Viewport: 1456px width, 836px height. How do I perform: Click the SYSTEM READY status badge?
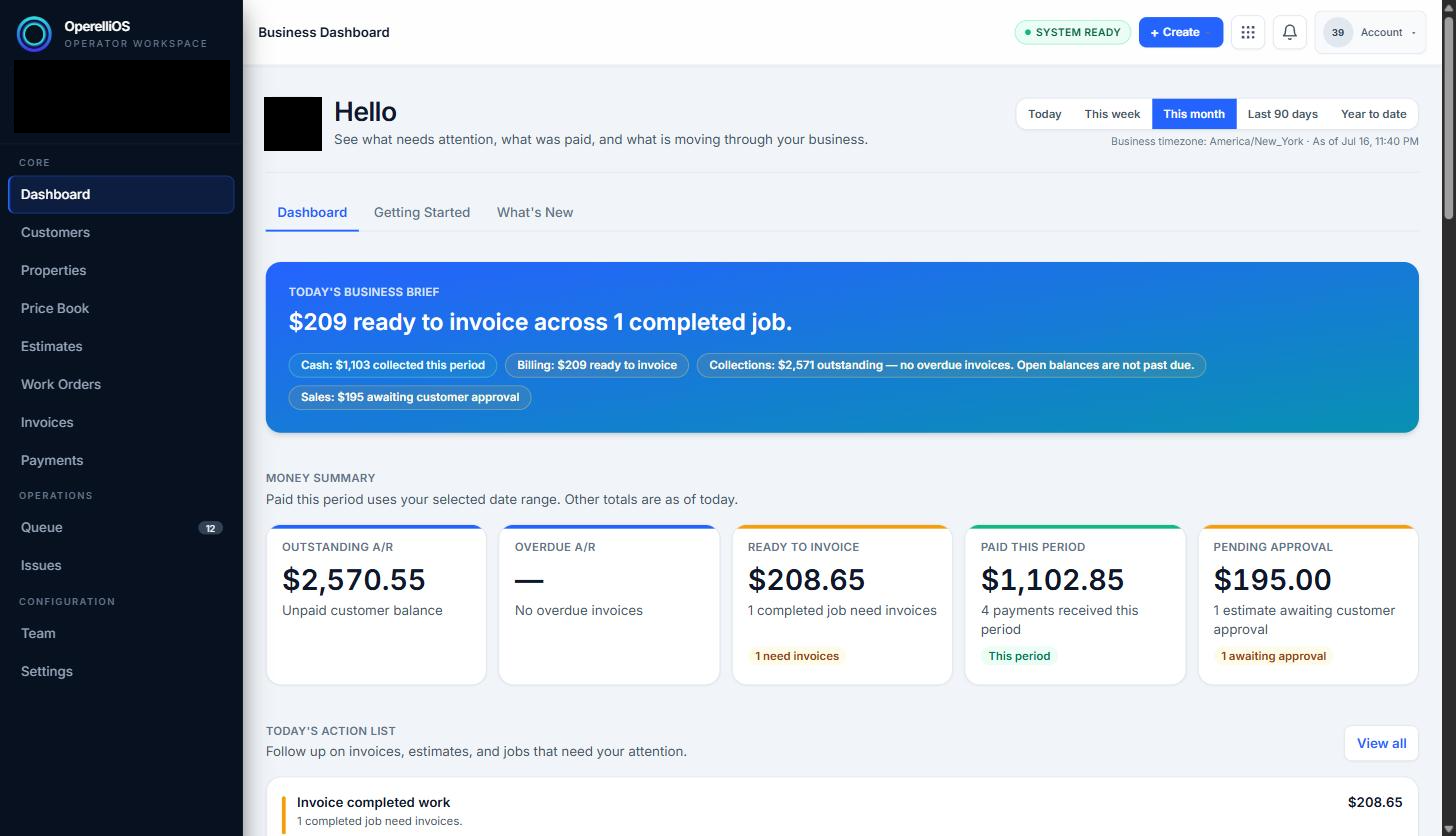coord(1072,32)
